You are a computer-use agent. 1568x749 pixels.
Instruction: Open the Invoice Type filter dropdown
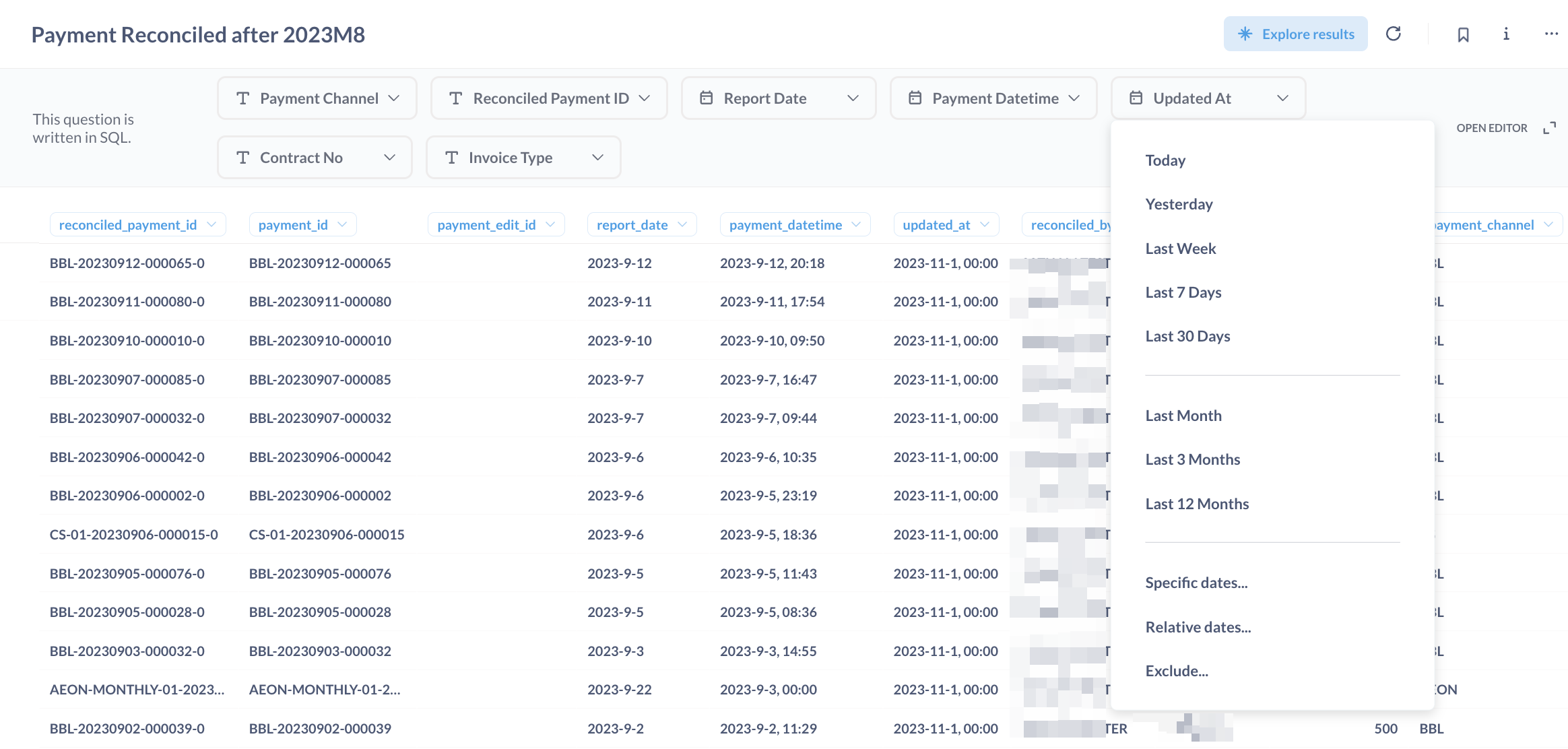[x=523, y=158]
